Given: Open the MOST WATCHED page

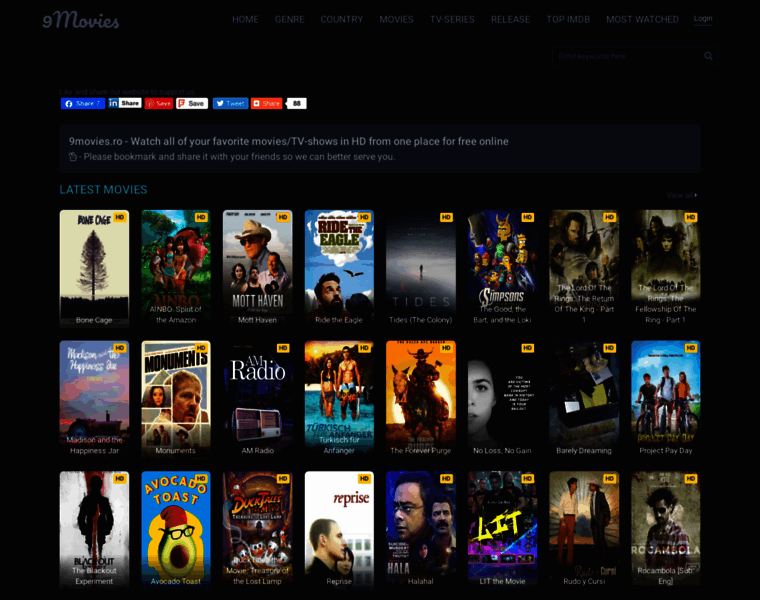Looking at the screenshot, I should pyautogui.click(x=642, y=19).
